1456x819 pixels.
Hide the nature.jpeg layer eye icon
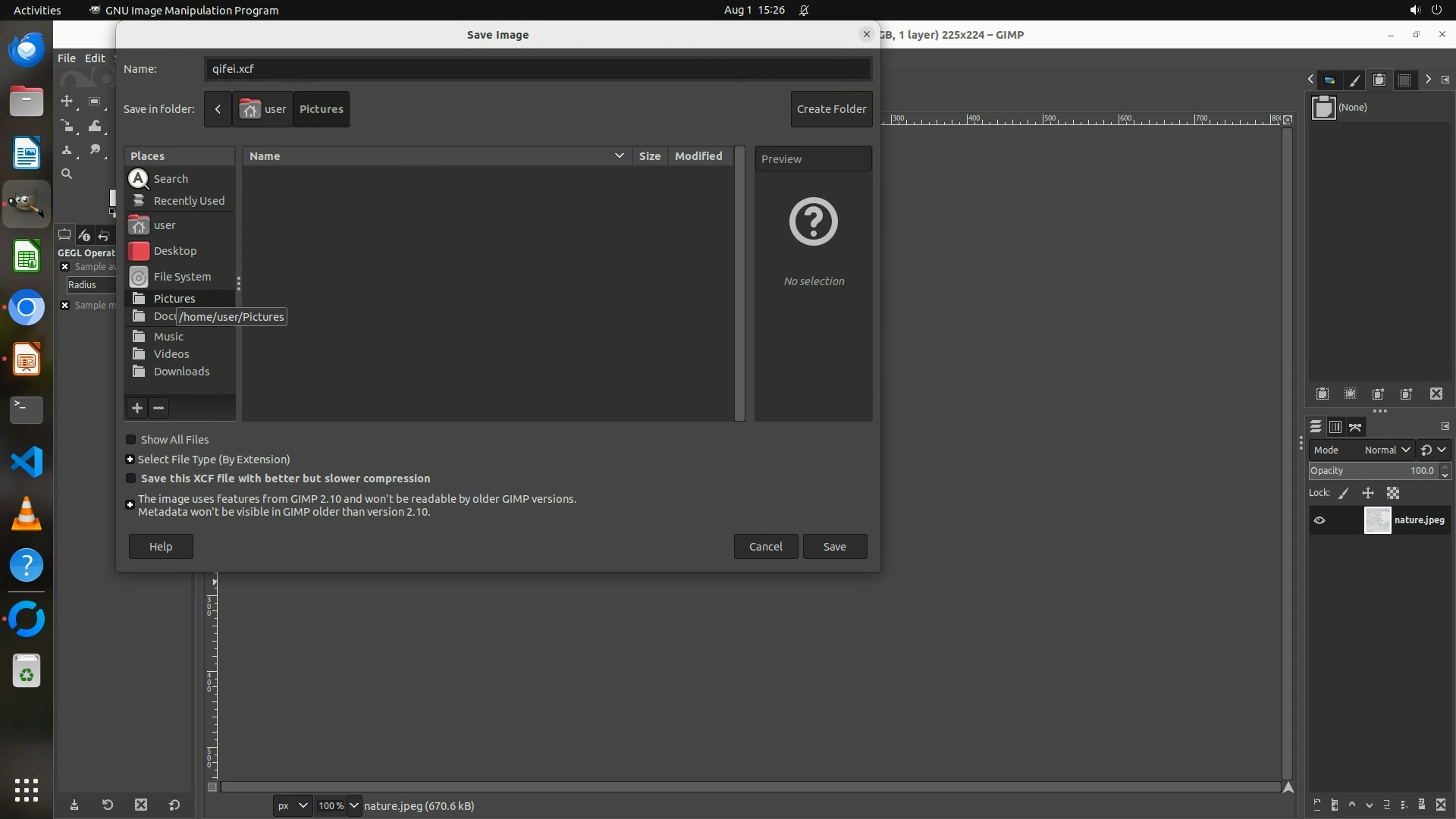1319,520
